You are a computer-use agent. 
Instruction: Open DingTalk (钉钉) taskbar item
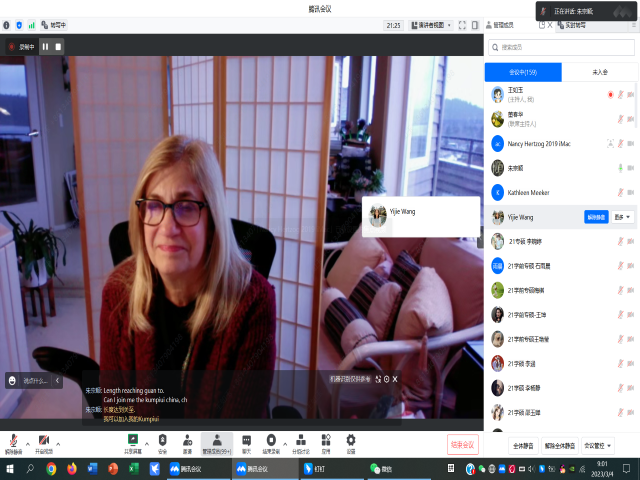331,469
